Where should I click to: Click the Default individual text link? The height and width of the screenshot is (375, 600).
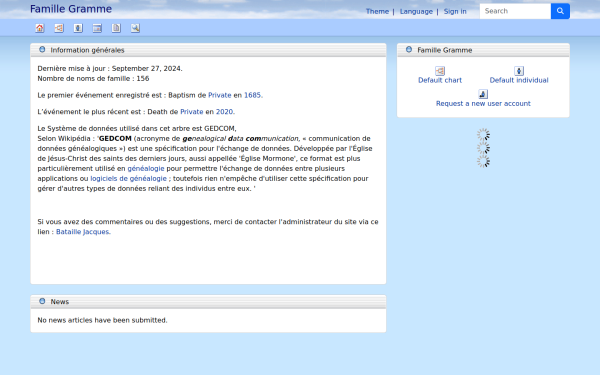(519, 80)
